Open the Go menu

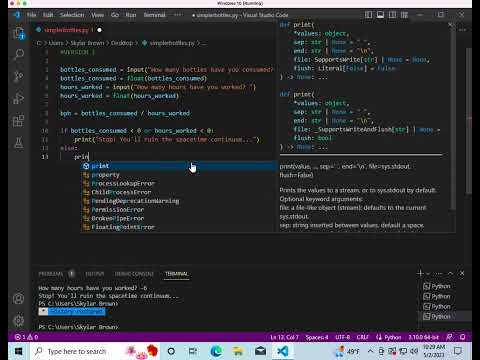(115, 15)
